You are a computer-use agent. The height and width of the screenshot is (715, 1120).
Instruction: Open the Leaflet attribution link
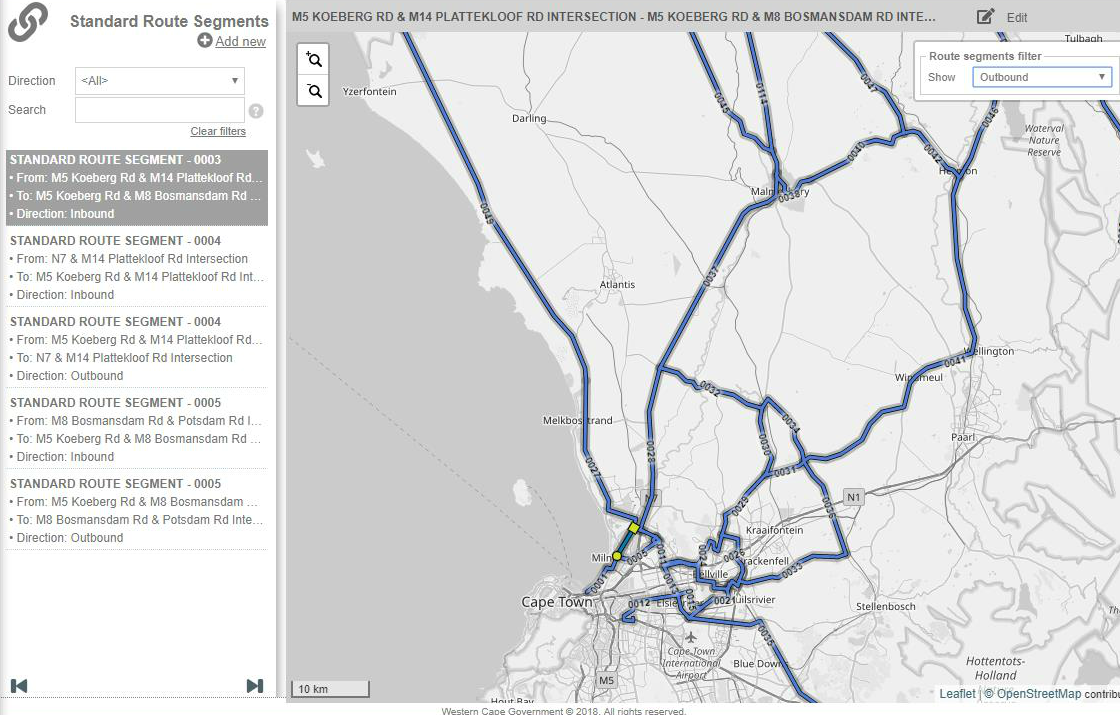click(x=956, y=694)
